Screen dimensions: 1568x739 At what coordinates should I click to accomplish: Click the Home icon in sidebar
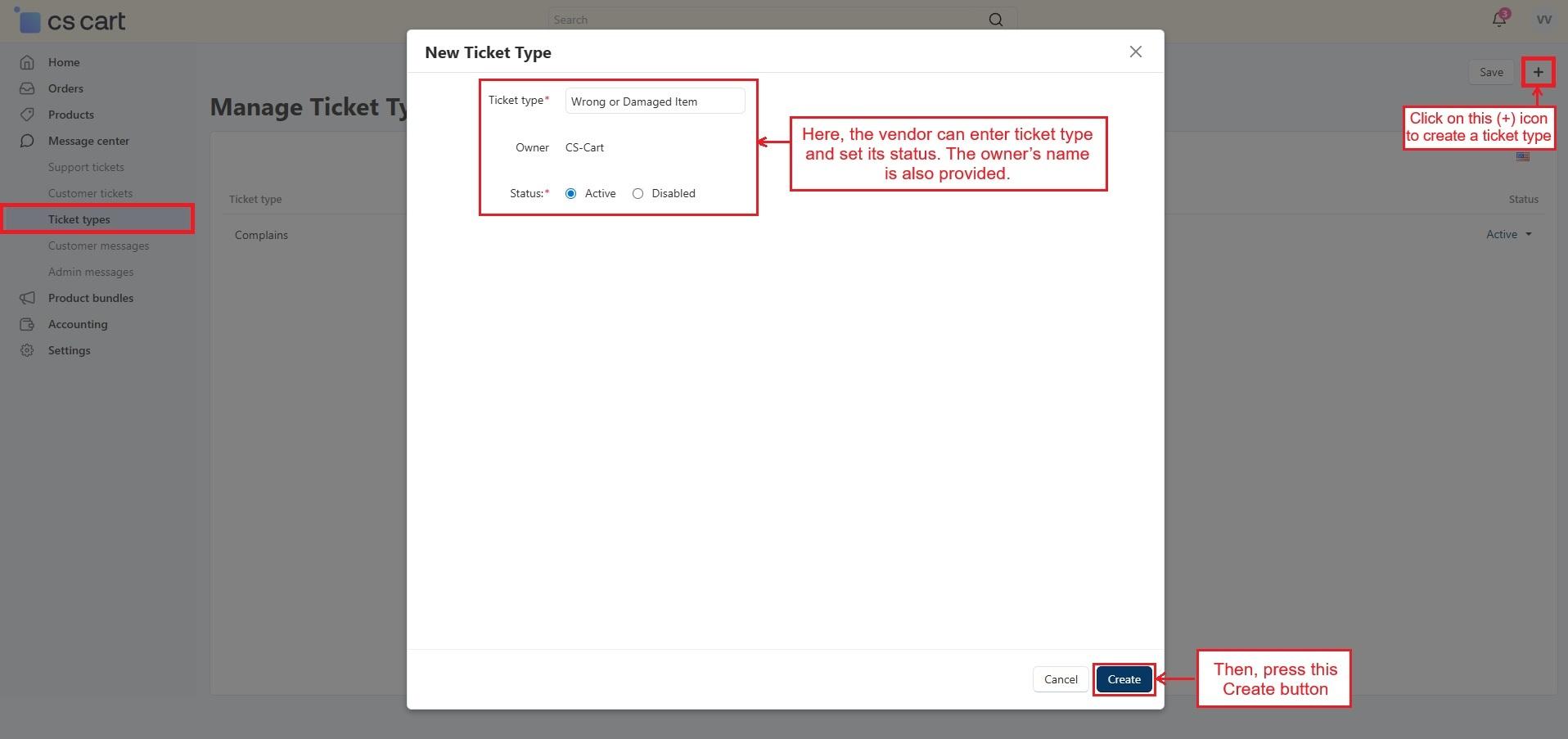click(27, 62)
